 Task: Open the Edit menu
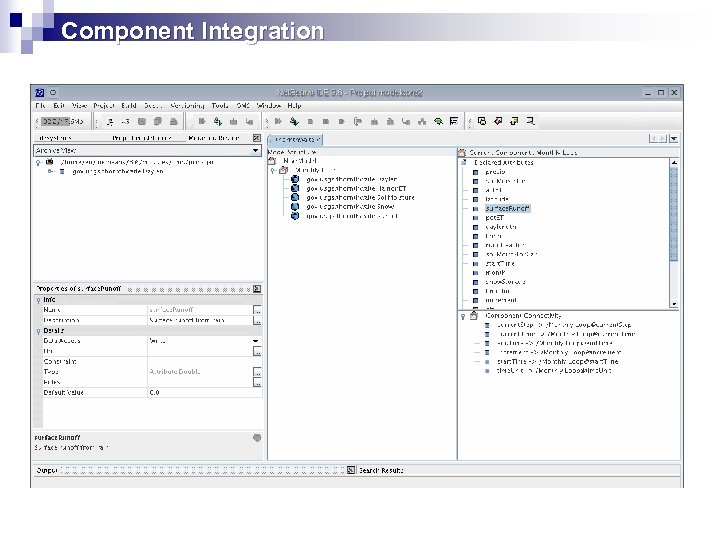[59, 106]
